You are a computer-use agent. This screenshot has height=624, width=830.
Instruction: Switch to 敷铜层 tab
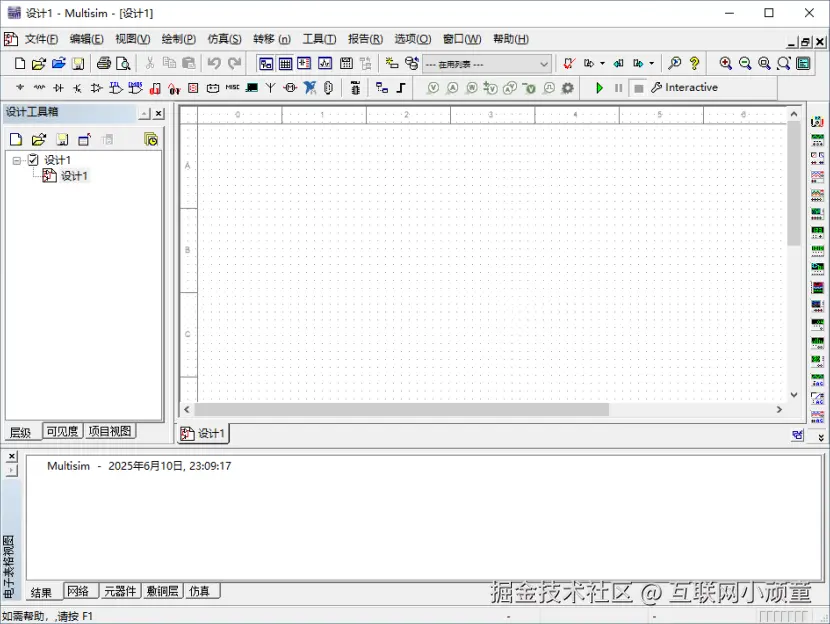click(163, 591)
